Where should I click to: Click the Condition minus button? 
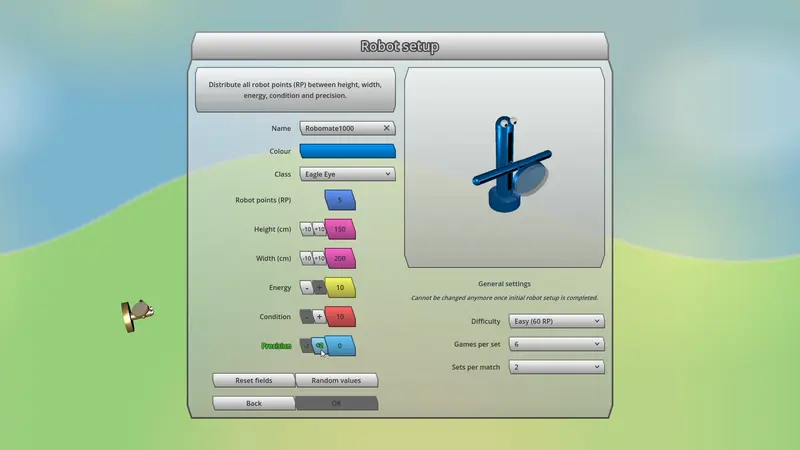pos(307,316)
